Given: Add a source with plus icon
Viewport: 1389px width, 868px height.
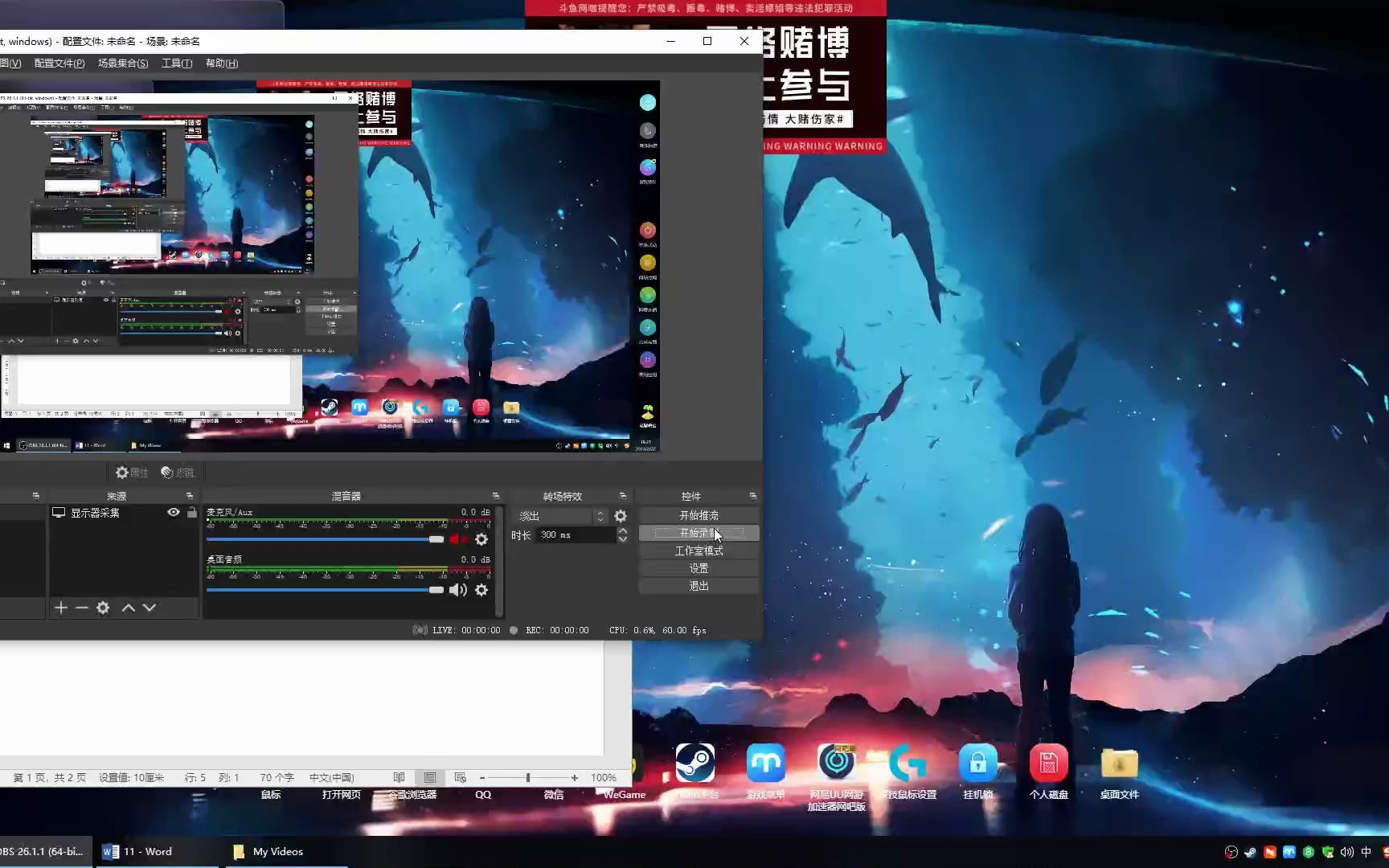Looking at the screenshot, I should coord(60,608).
